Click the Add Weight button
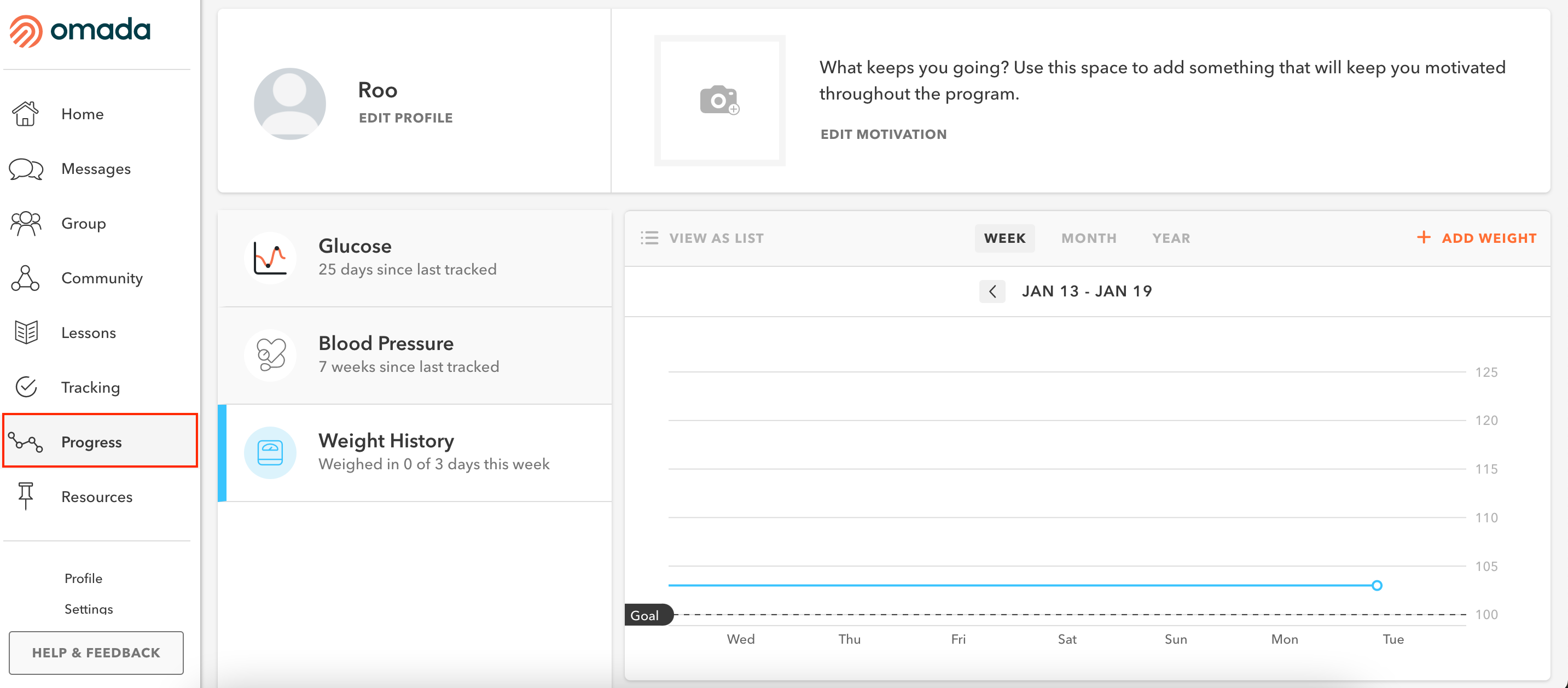 (x=1477, y=238)
